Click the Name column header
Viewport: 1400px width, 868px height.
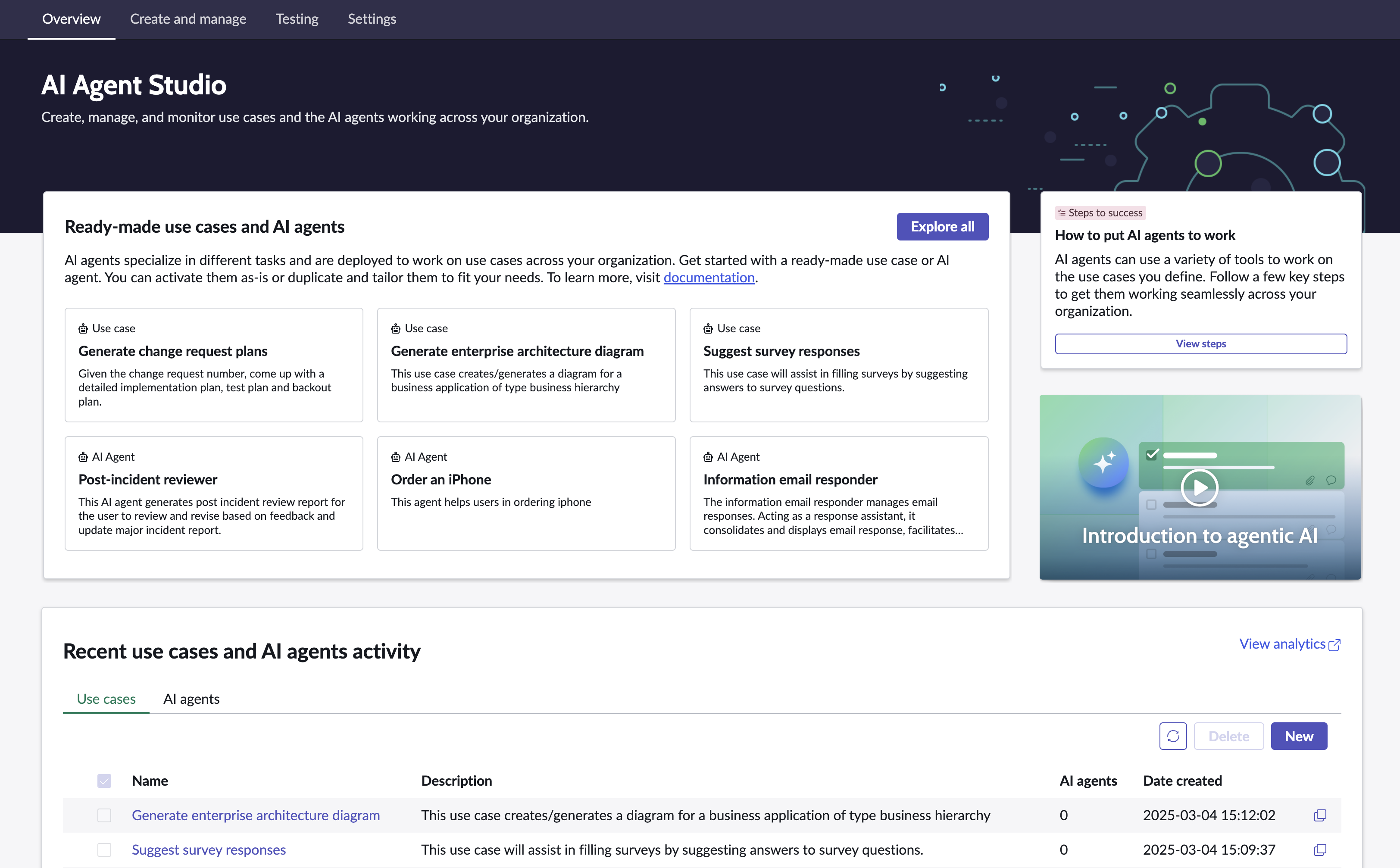click(x=150, y=781)
